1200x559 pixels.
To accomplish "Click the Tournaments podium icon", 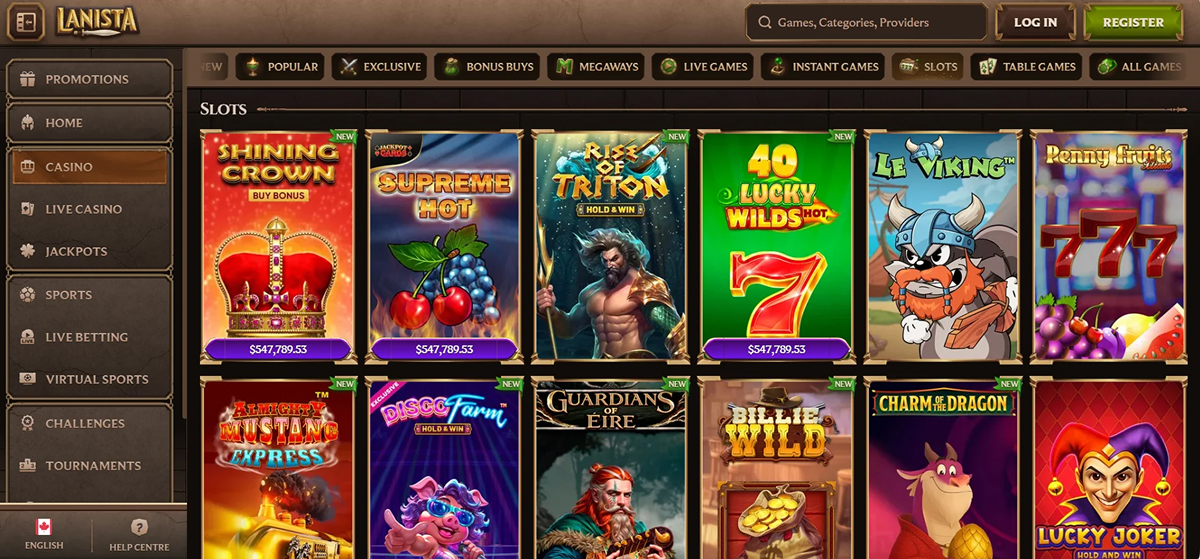I will 28,465.
